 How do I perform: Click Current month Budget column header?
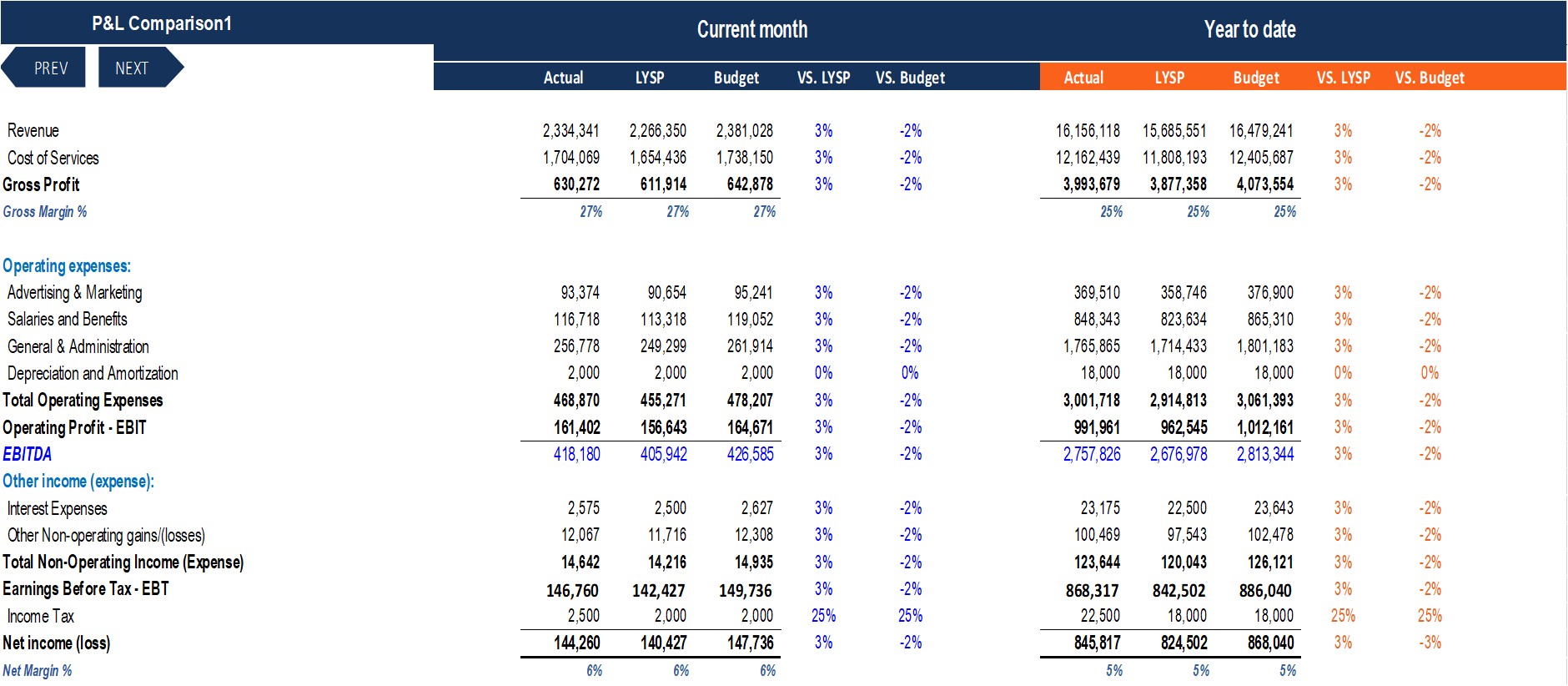point(736,78)
